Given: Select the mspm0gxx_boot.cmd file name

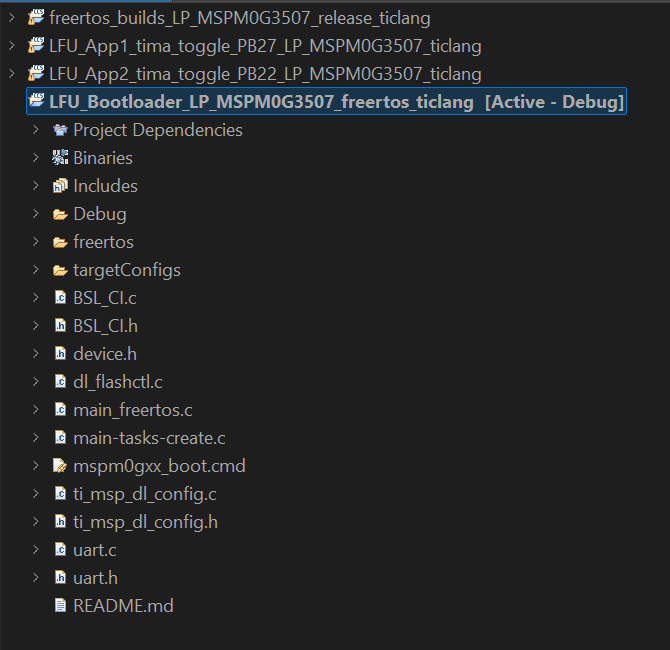Looking at the screenshot, I should click(x=159, y=466).
